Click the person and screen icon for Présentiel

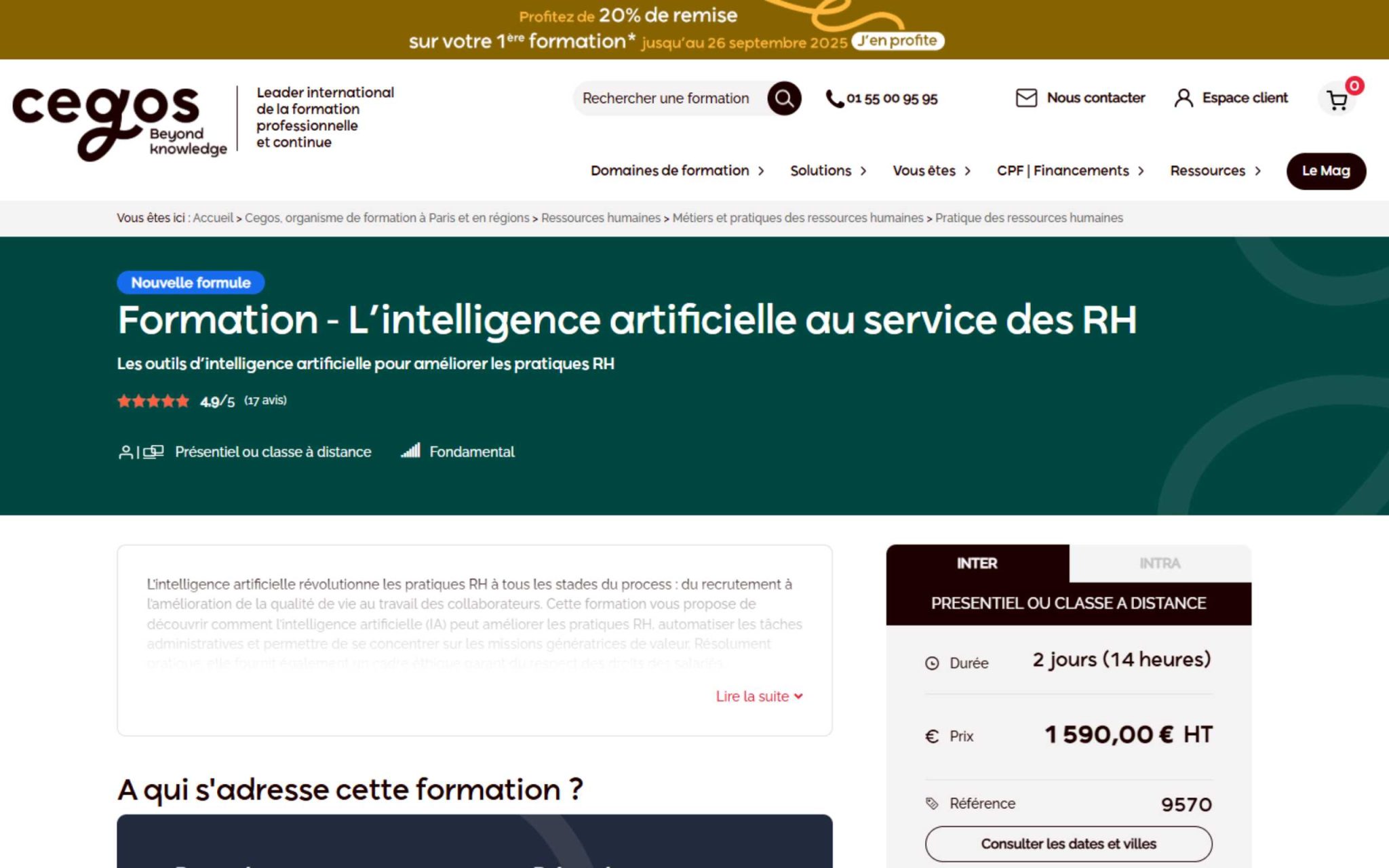coord(141,452)
